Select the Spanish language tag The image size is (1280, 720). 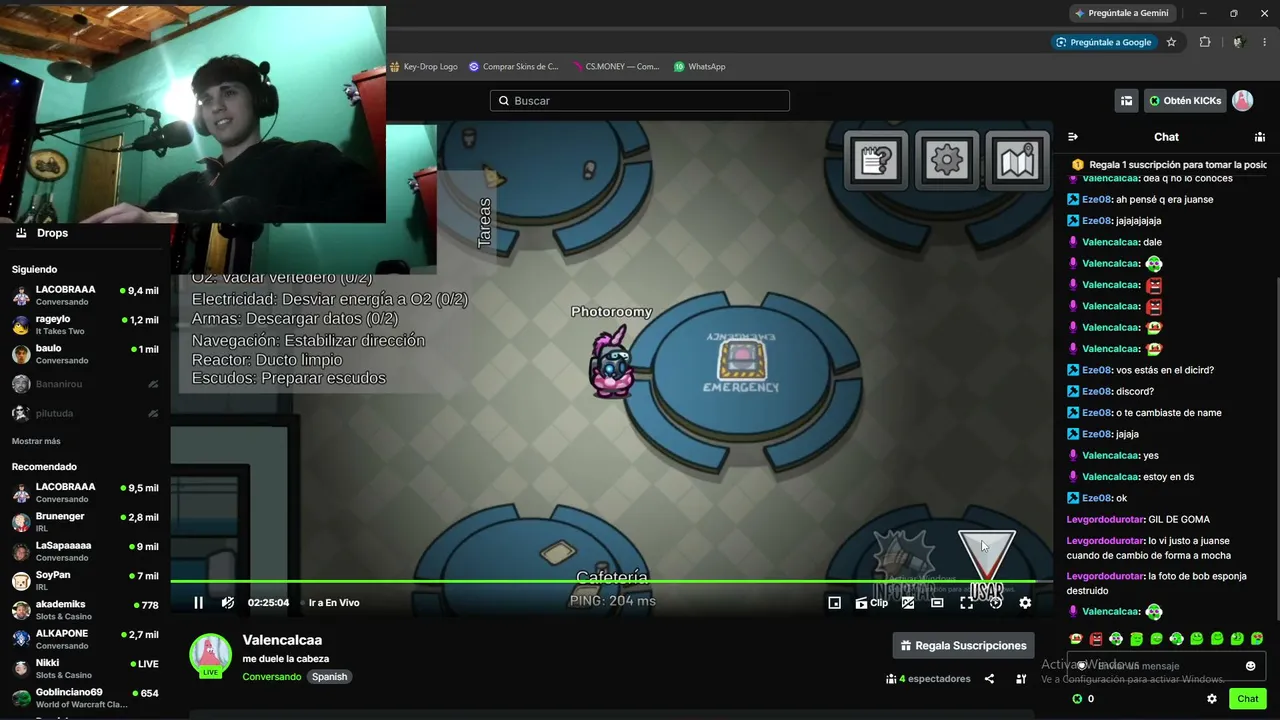click(329, 677)
